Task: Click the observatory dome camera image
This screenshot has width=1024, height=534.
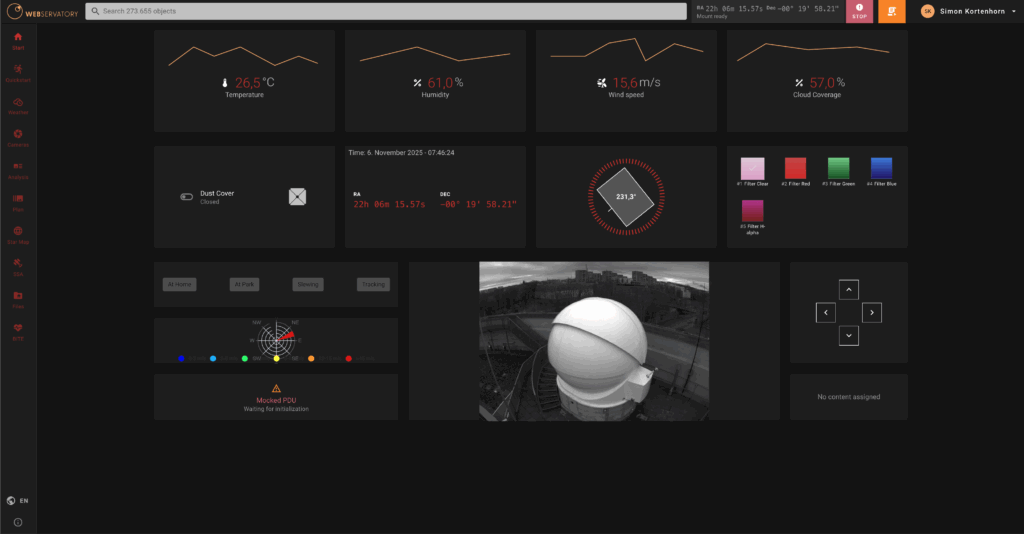Action: point(594,340)
